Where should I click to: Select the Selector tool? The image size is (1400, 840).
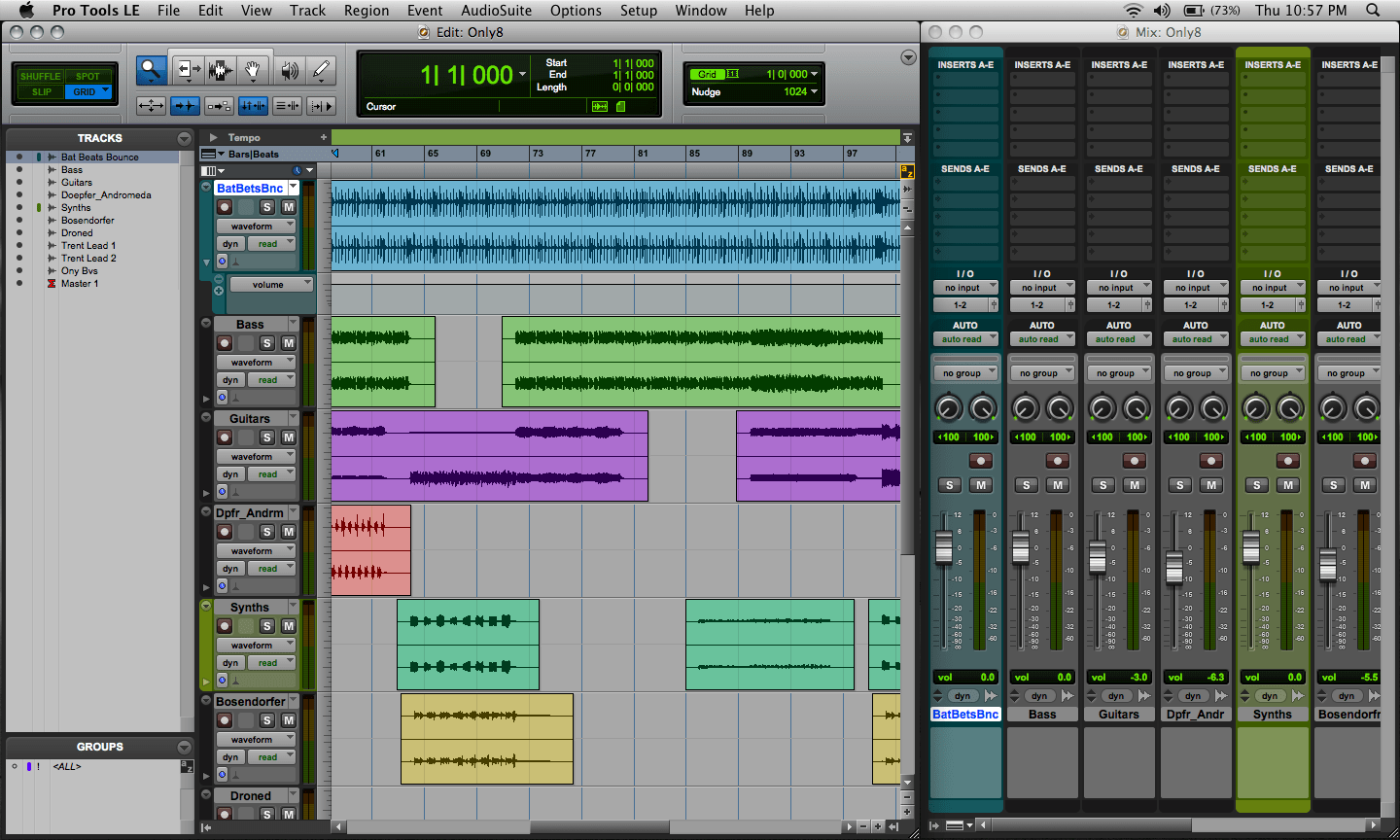tap(221, 70)
